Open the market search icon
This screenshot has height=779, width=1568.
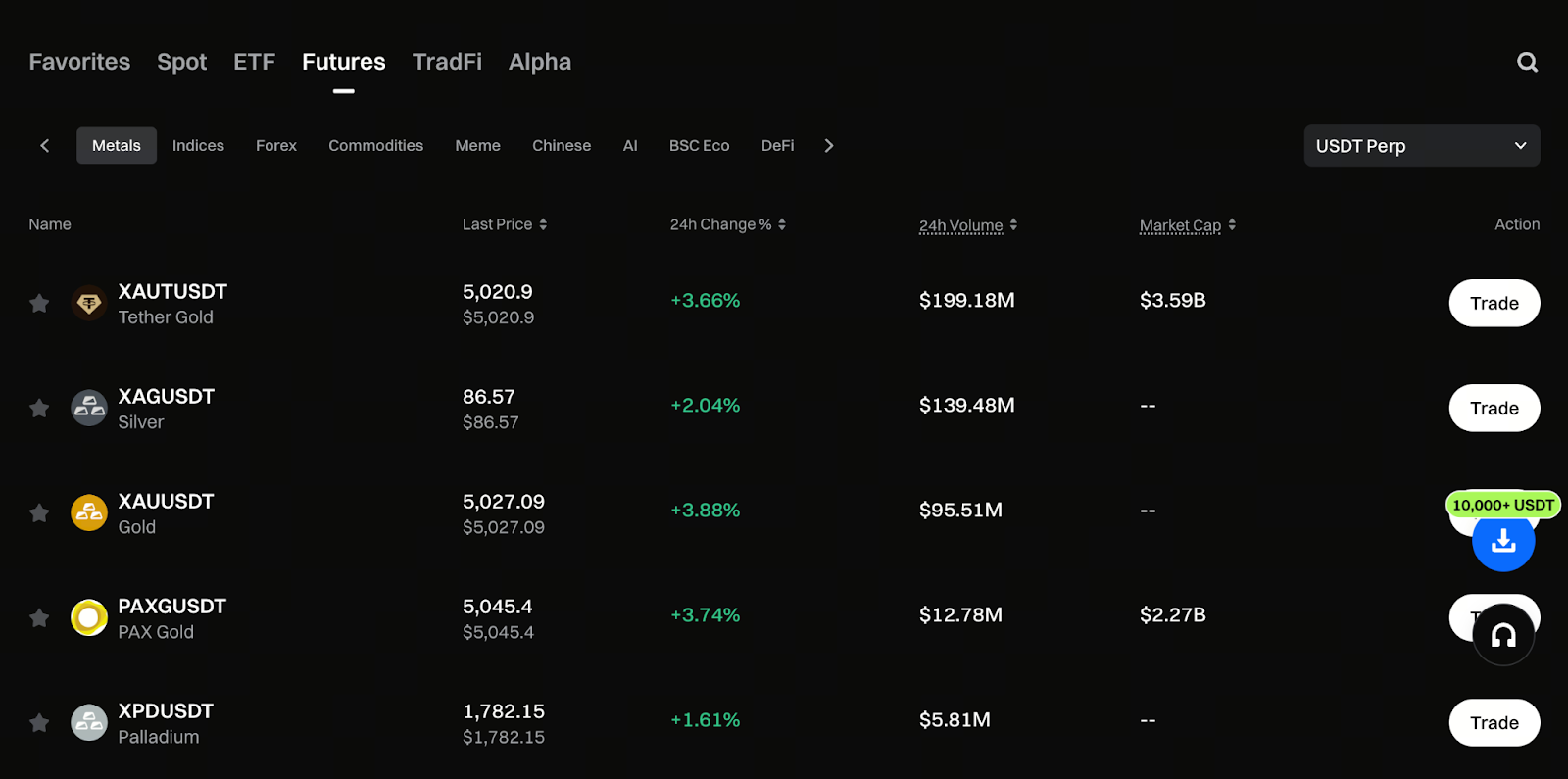coord(1527,63)
